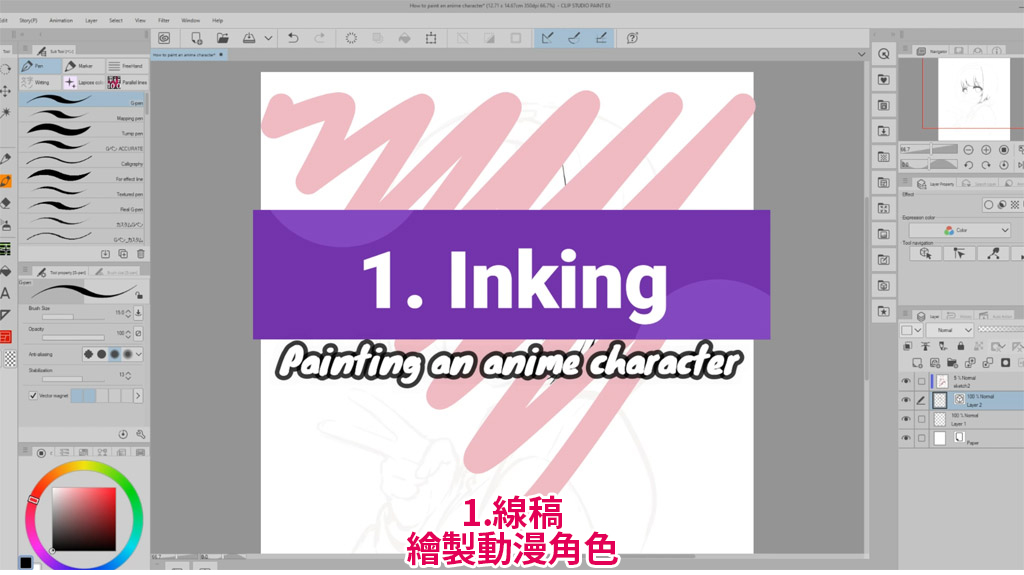Screen dimensions: 1024x575
Task: Expand the Anti-aliasing options dropdown
Action: [x=139, y=354]
